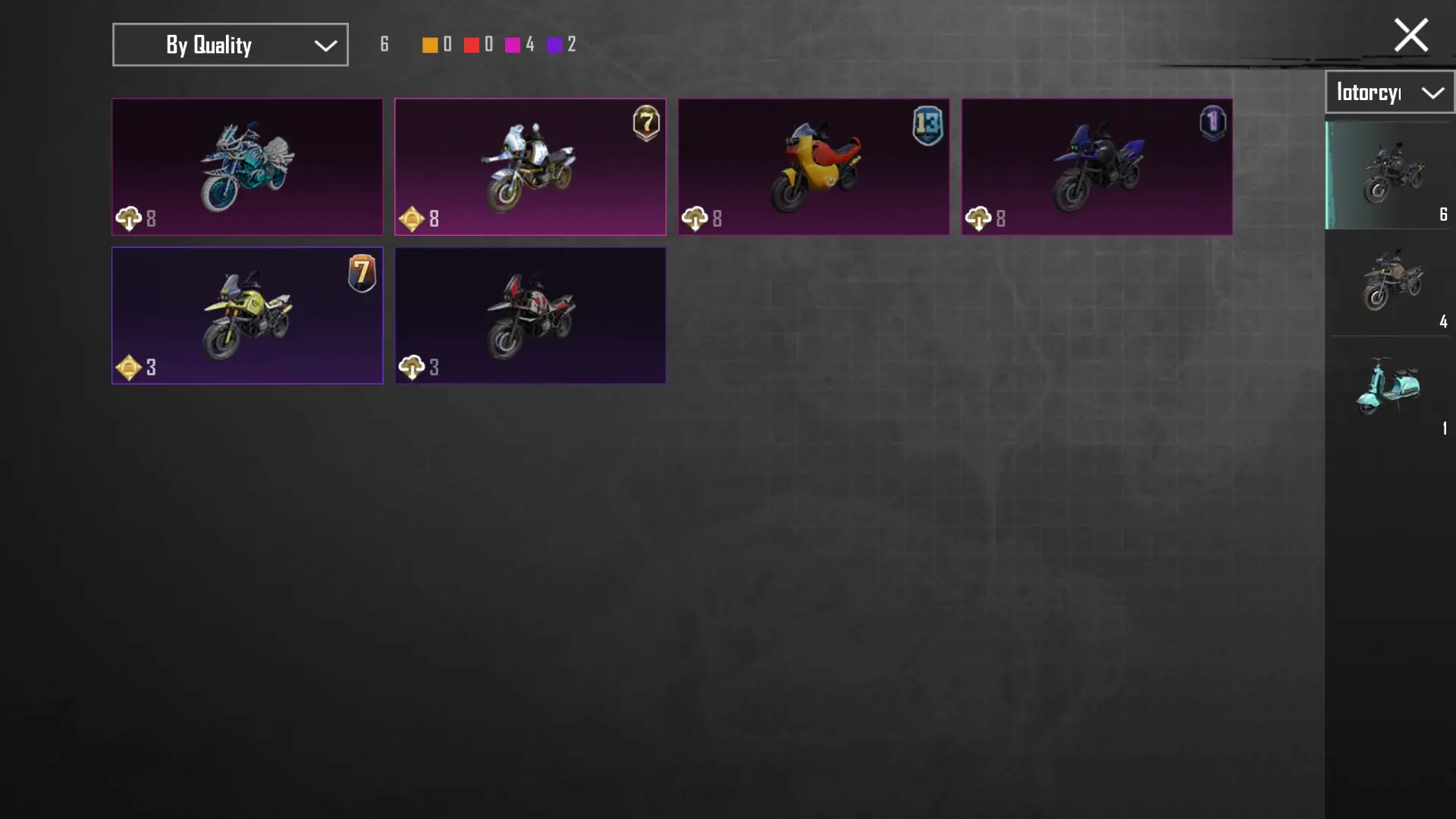This screenshot has width=1456, height=819.
Task: Expand the Motorcycle vehicle type dropdown
Action: pos(1389,93)
